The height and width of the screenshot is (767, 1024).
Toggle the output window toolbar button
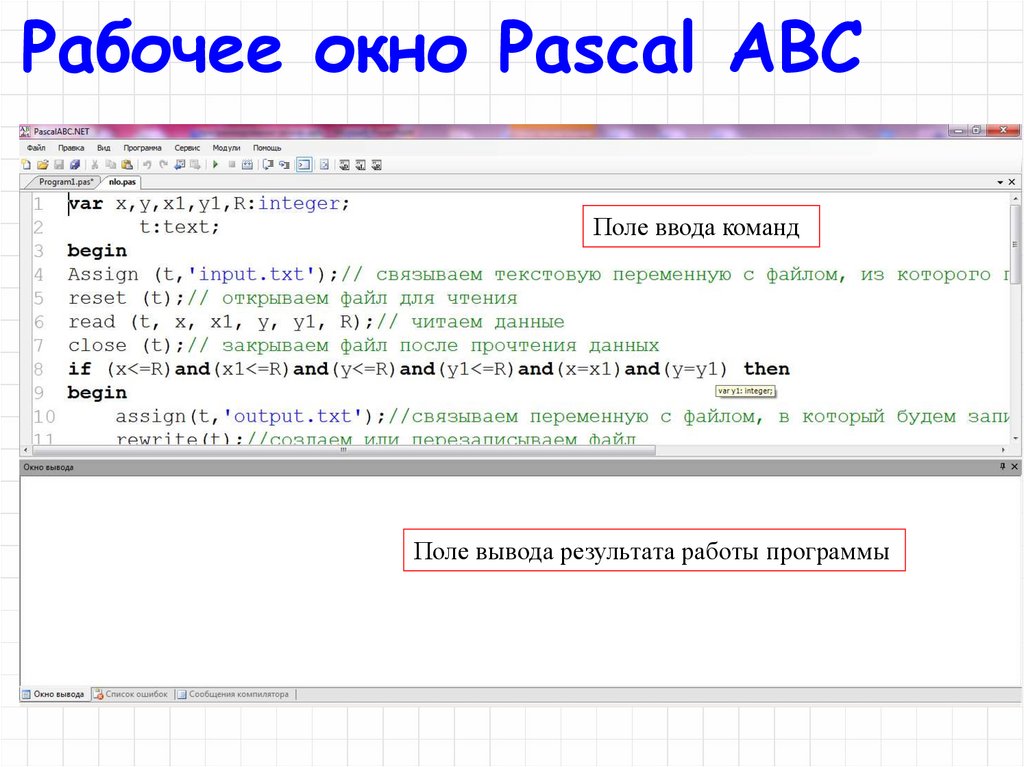[x=304, y=165]
